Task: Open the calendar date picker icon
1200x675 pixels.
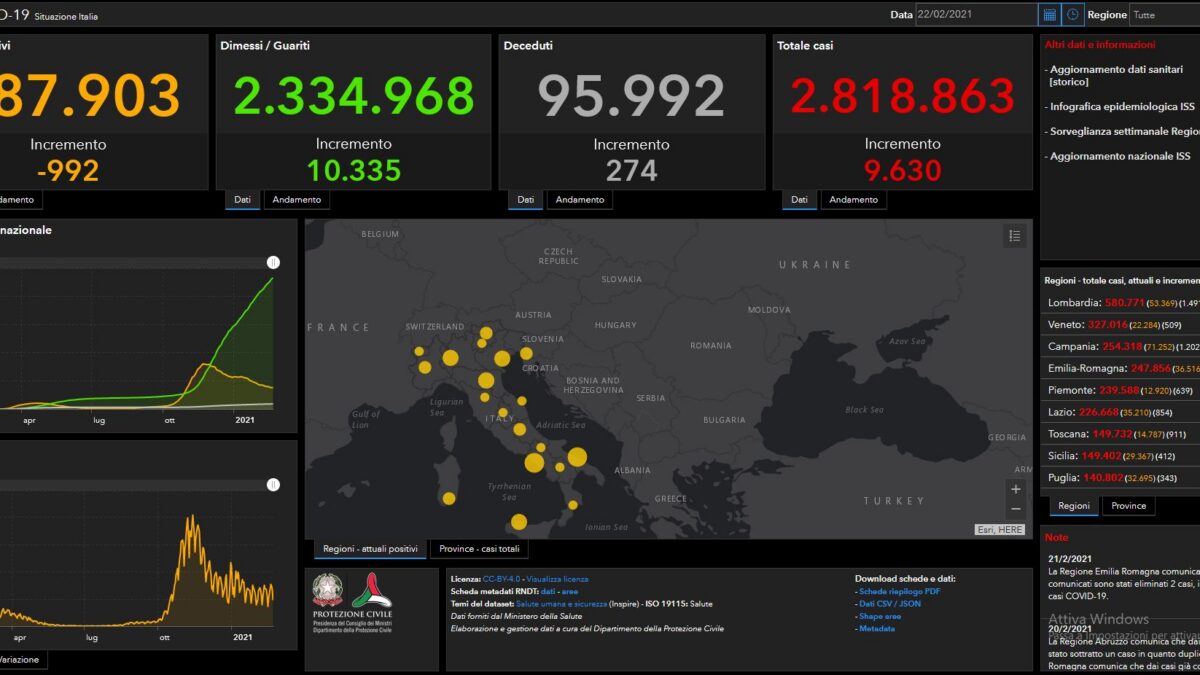Action: tap(1049, 15)
